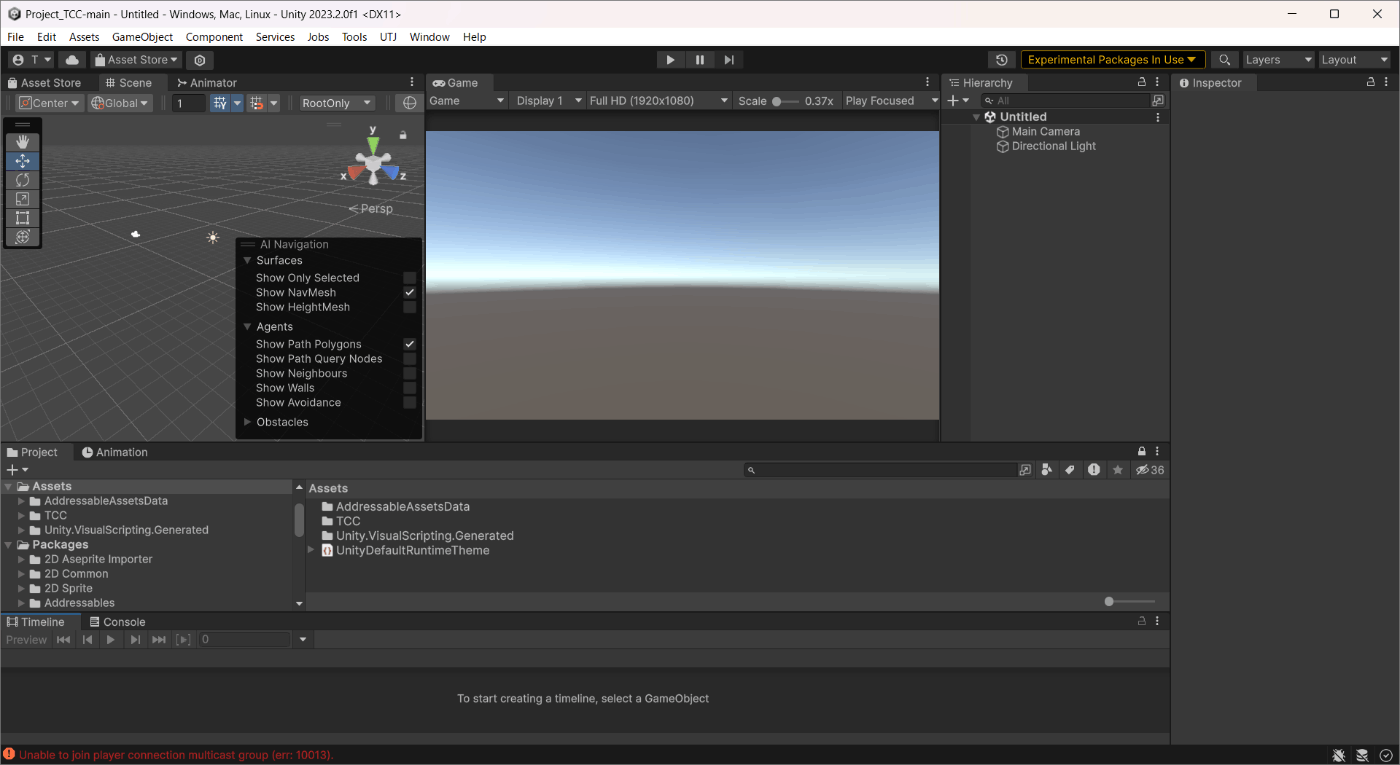The height and width of the screenshot is (765, 1400).
Task: Open the Global rotation dropdown
Action: coord(120,103)
